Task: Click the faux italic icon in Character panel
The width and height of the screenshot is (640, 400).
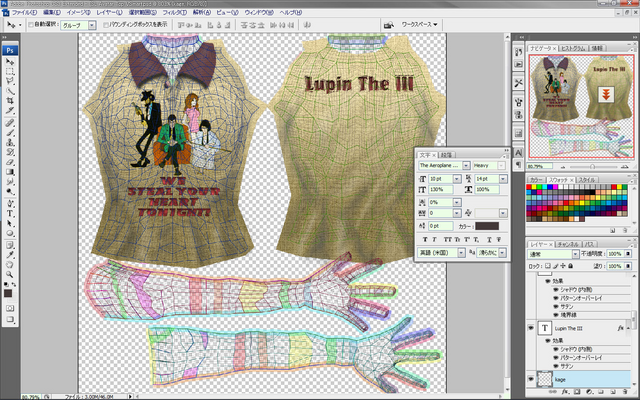Action: tap(434, 240)
